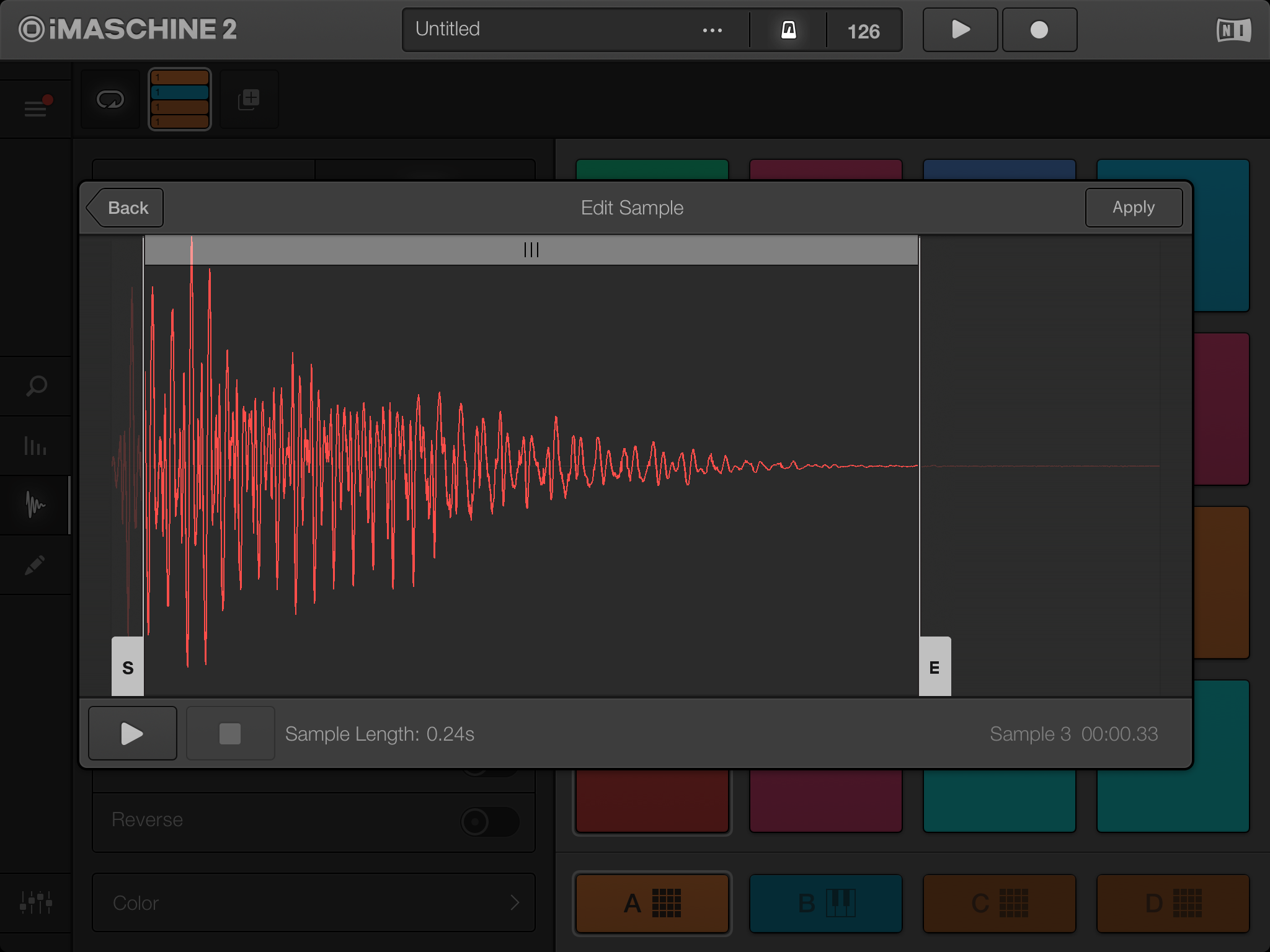Screen dimensions: 1270x952
Task: Open the mixer faders icon
Action: click(36, 902)
